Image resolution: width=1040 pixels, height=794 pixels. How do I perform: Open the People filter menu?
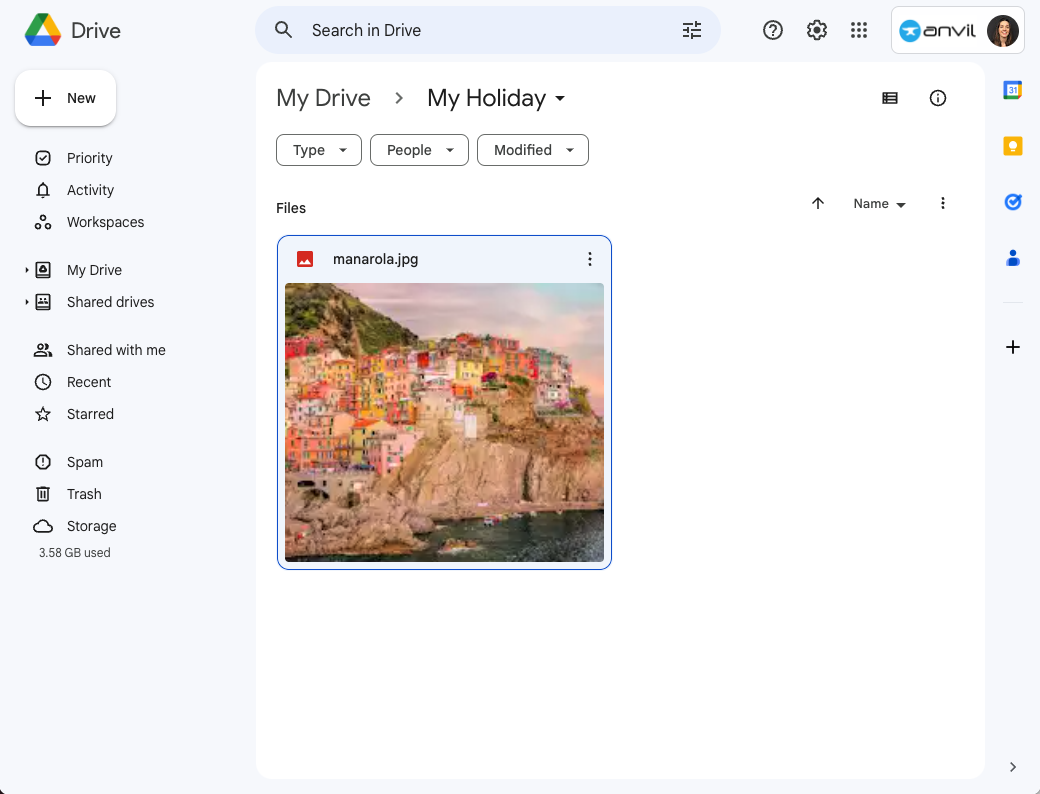tap(419, 149)
